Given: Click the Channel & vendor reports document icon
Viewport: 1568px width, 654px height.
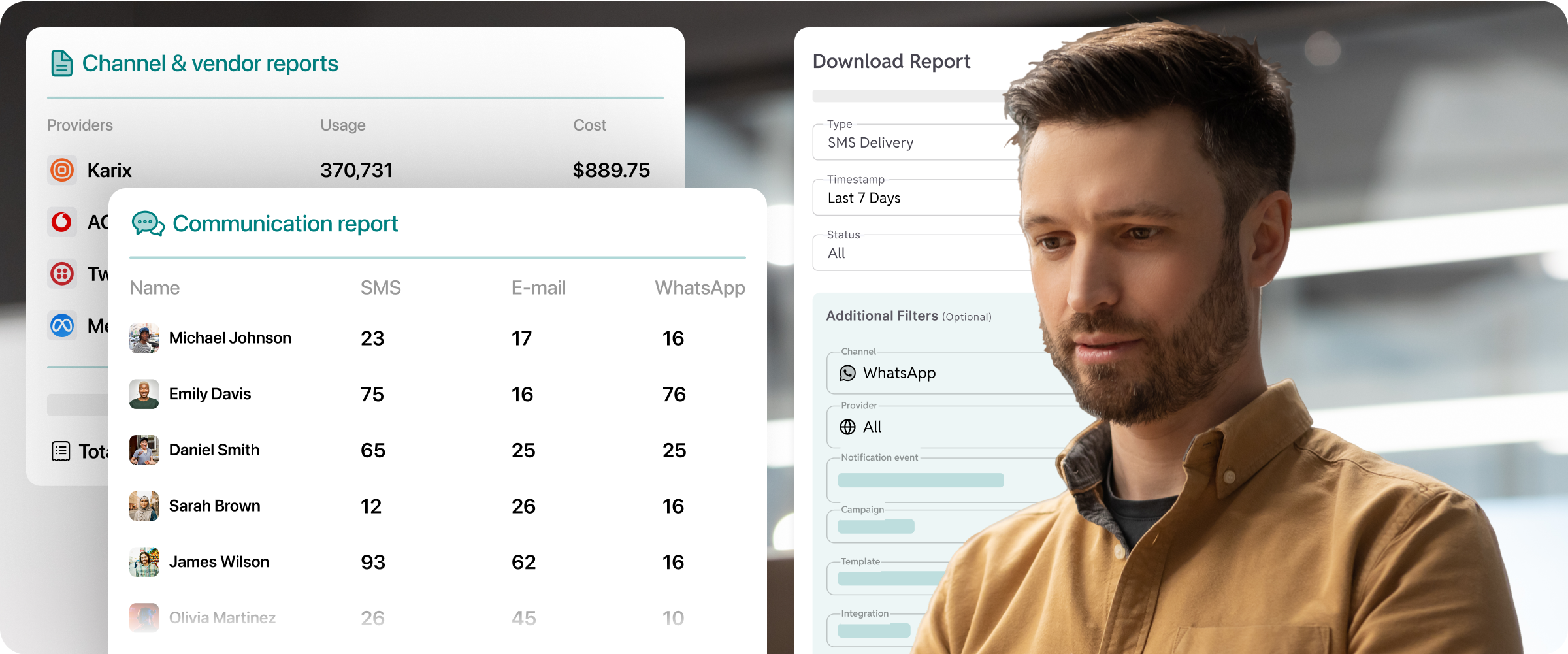Looking at the screenshot, I should (x=62, y=63).
